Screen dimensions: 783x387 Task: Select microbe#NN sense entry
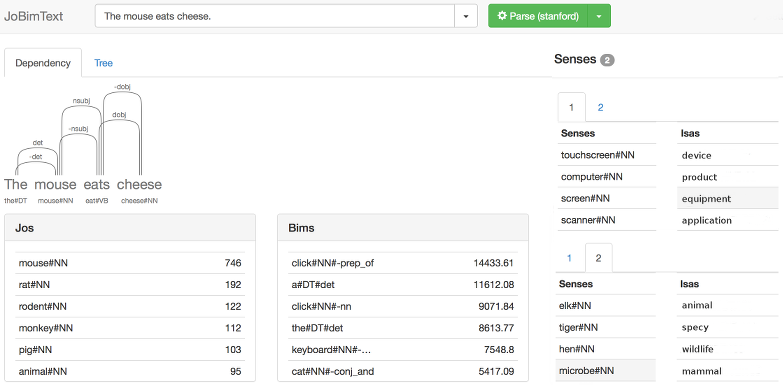[606, 371]
